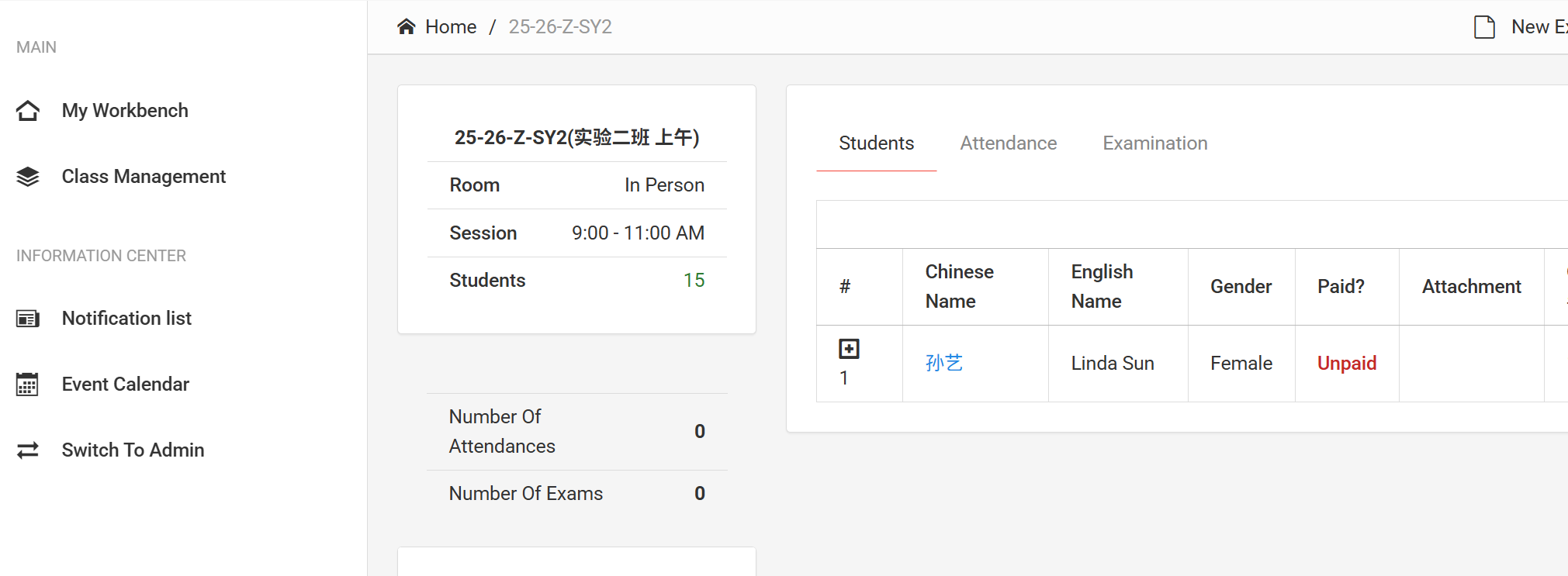Image resolution: width=1568 pixels, height=576 pixels.
Task: Click the My Workbench home icon
Action: point(28,111)
